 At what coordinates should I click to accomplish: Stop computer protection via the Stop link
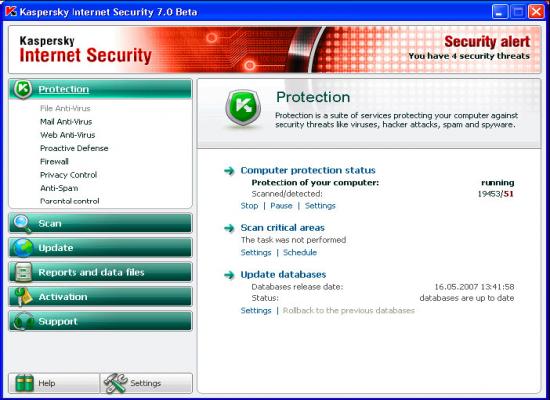pos(249,206)
